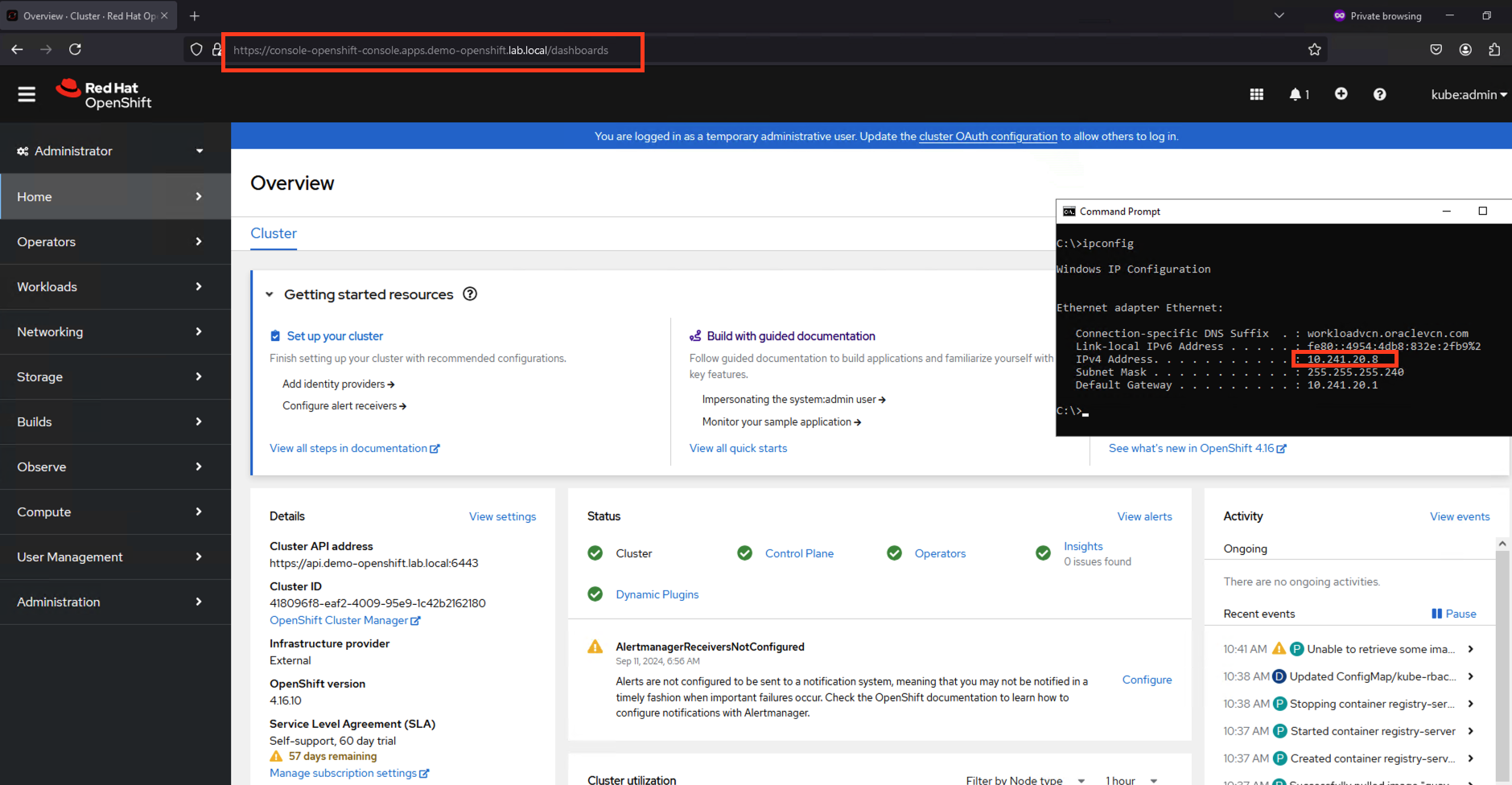Expand the Stopping container registry-server event
Viewport: 1512px width, 785px height.
tap(1471, 704)
